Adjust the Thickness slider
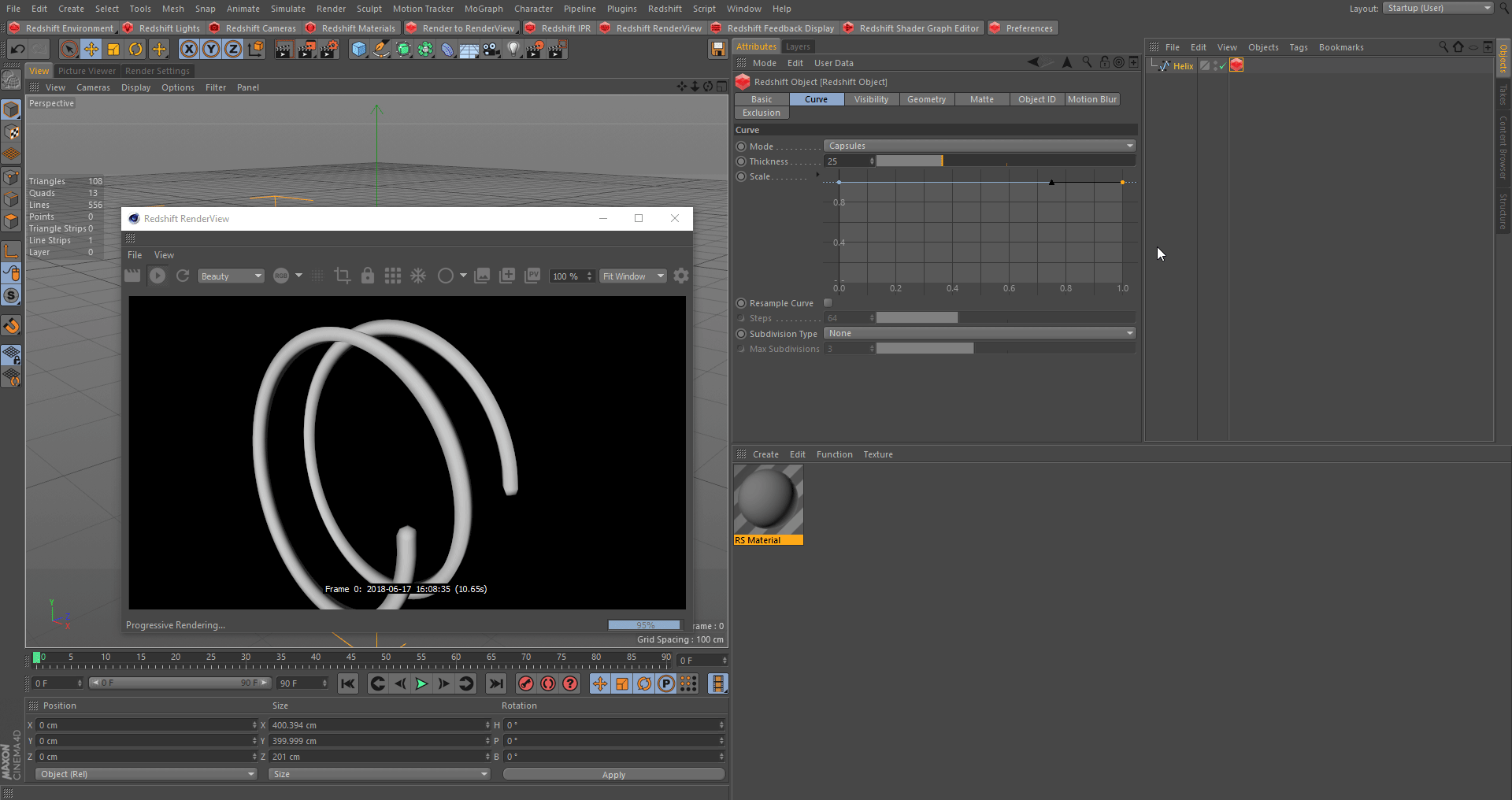The image size is (1512, 800). point(1006,161)
